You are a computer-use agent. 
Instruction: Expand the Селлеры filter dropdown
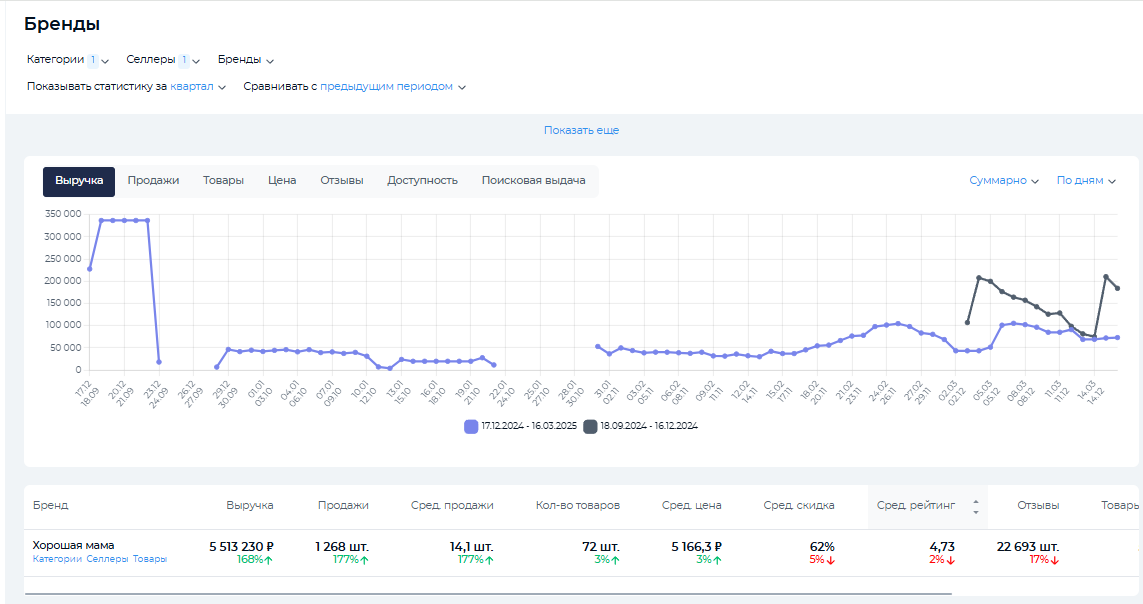click(x=163, y=60)
